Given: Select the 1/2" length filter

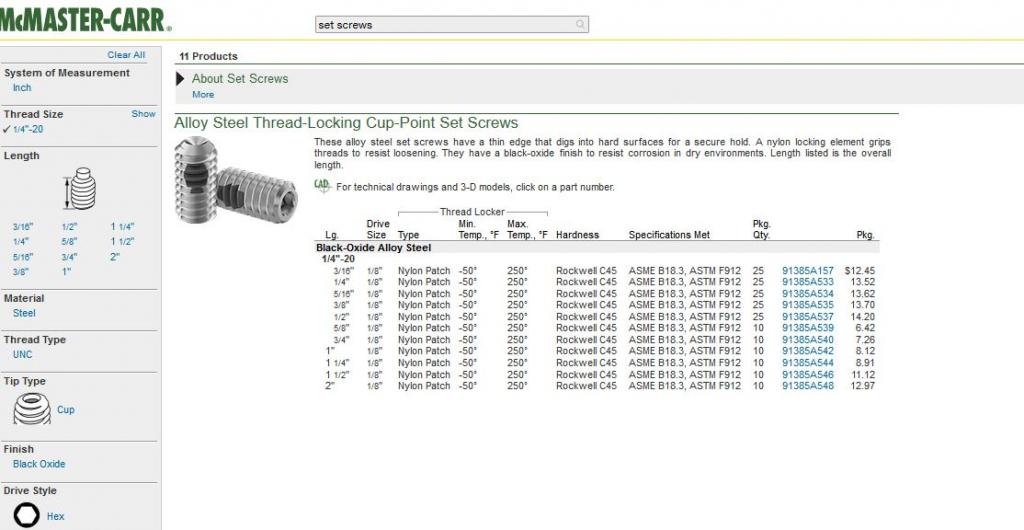Looking at the screenshot, I should pos(69,227).
